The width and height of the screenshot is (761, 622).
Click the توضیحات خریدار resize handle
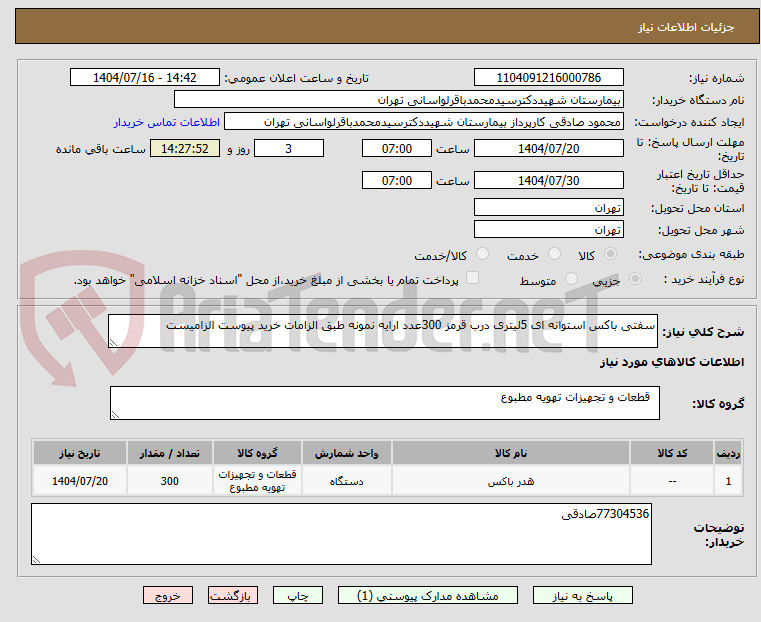pyautogui.click(x=36, y=559)
